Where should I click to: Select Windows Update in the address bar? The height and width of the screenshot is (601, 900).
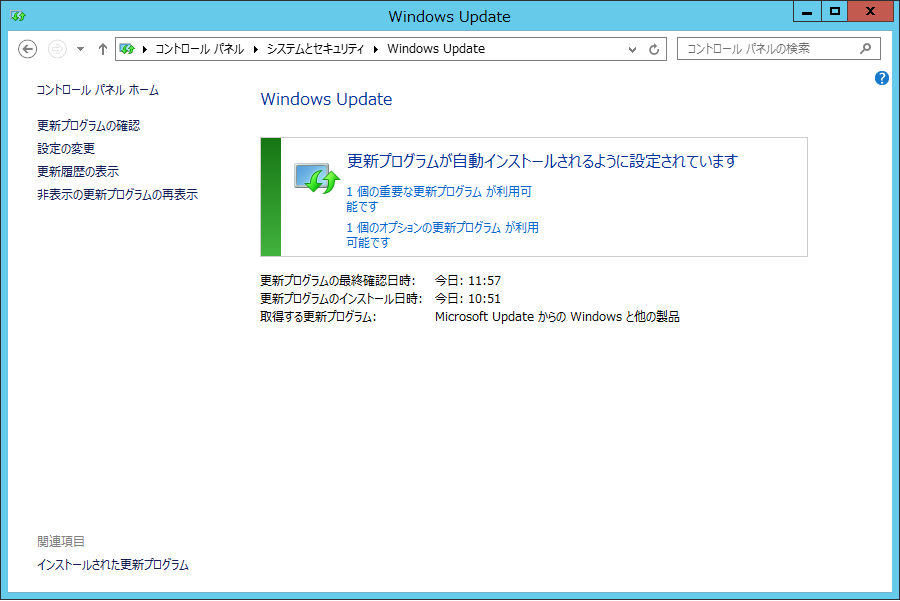pos(436,49)
